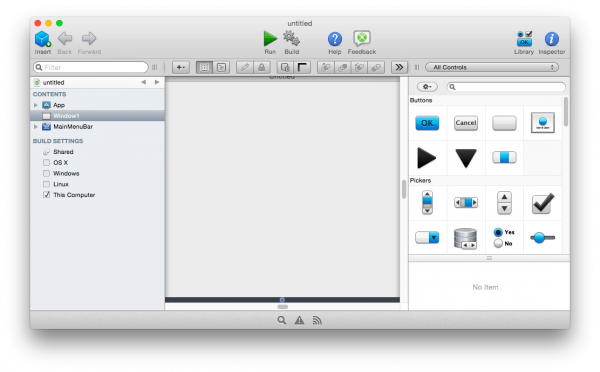
Task: Click the Build gears icon
Action: tap(291, 39)
